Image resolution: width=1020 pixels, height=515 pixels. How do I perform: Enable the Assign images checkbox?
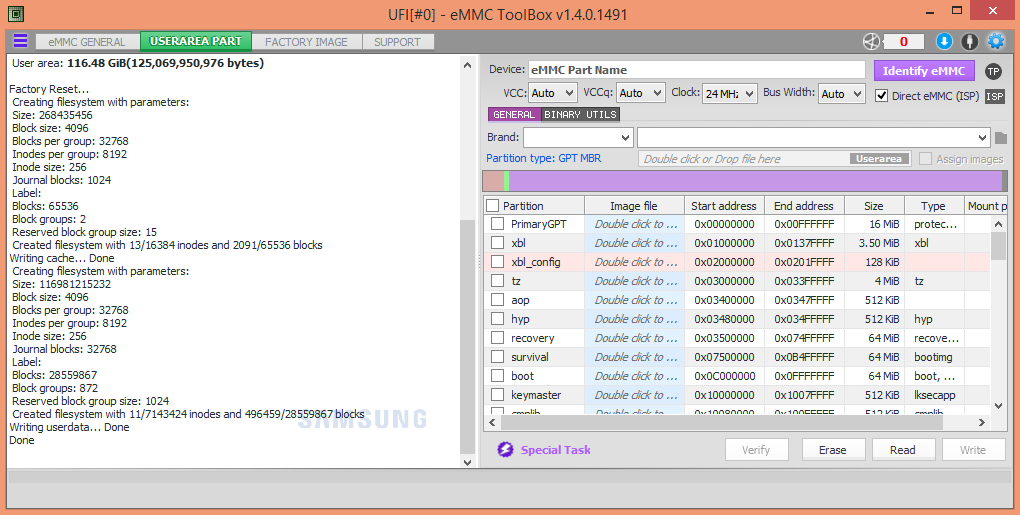click(926, 159)
